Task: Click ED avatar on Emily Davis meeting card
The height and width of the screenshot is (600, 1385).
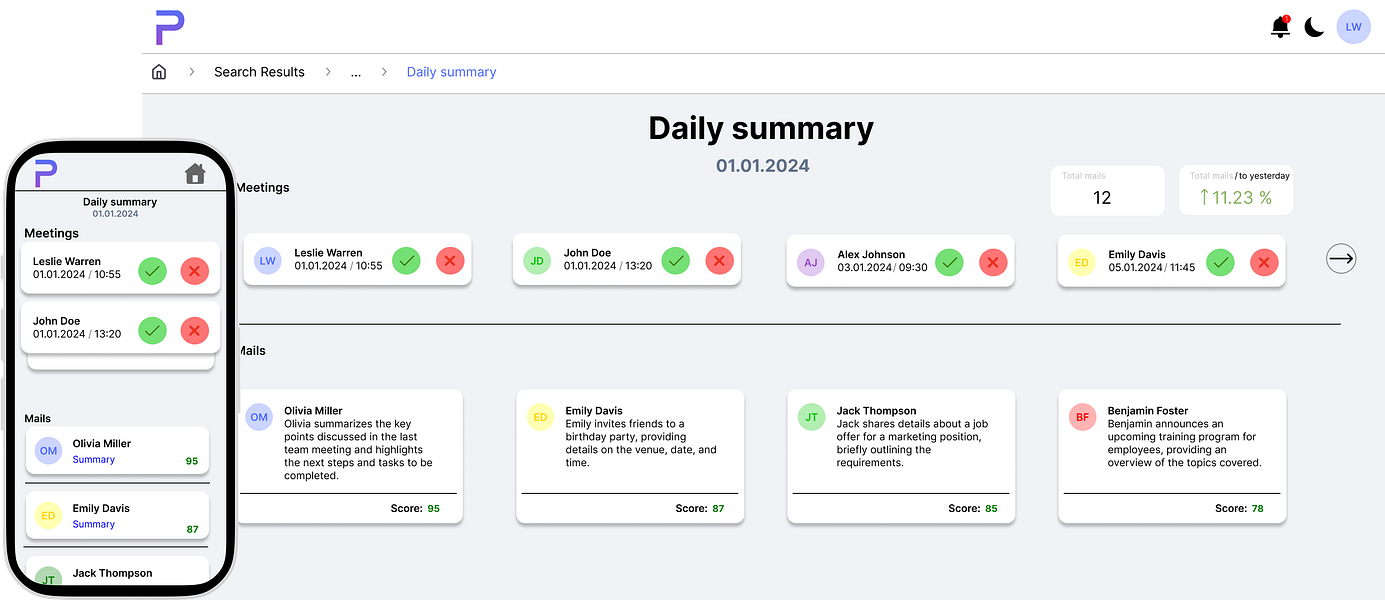Action: tap(1081, 263)
